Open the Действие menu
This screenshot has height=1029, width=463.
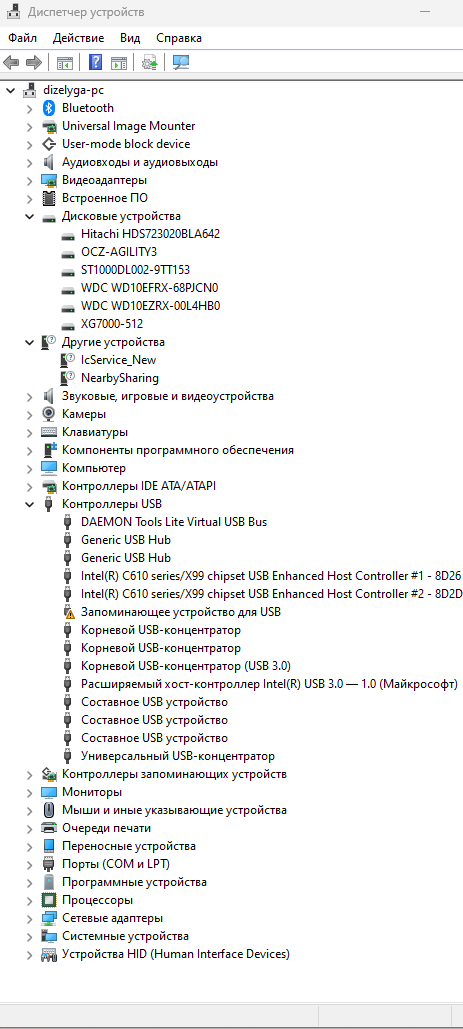pos(79,38)
